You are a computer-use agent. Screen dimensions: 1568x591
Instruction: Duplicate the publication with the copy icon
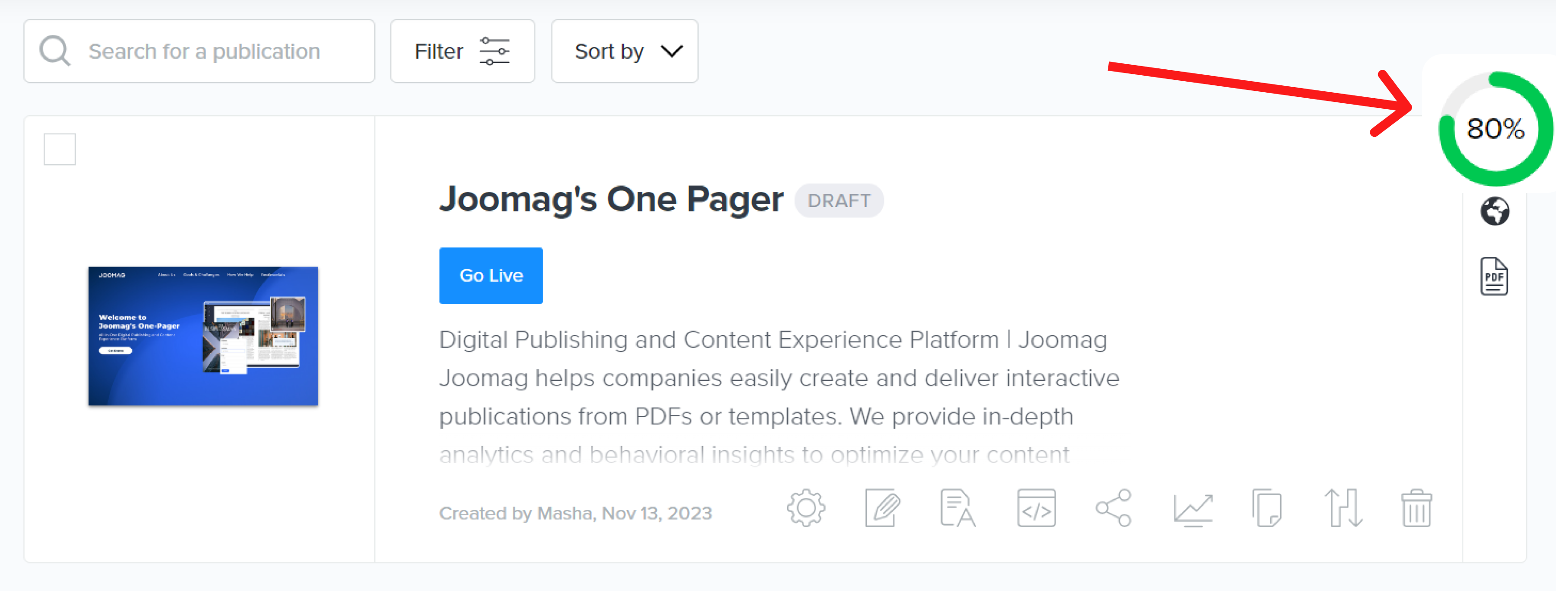(1266, 508)
